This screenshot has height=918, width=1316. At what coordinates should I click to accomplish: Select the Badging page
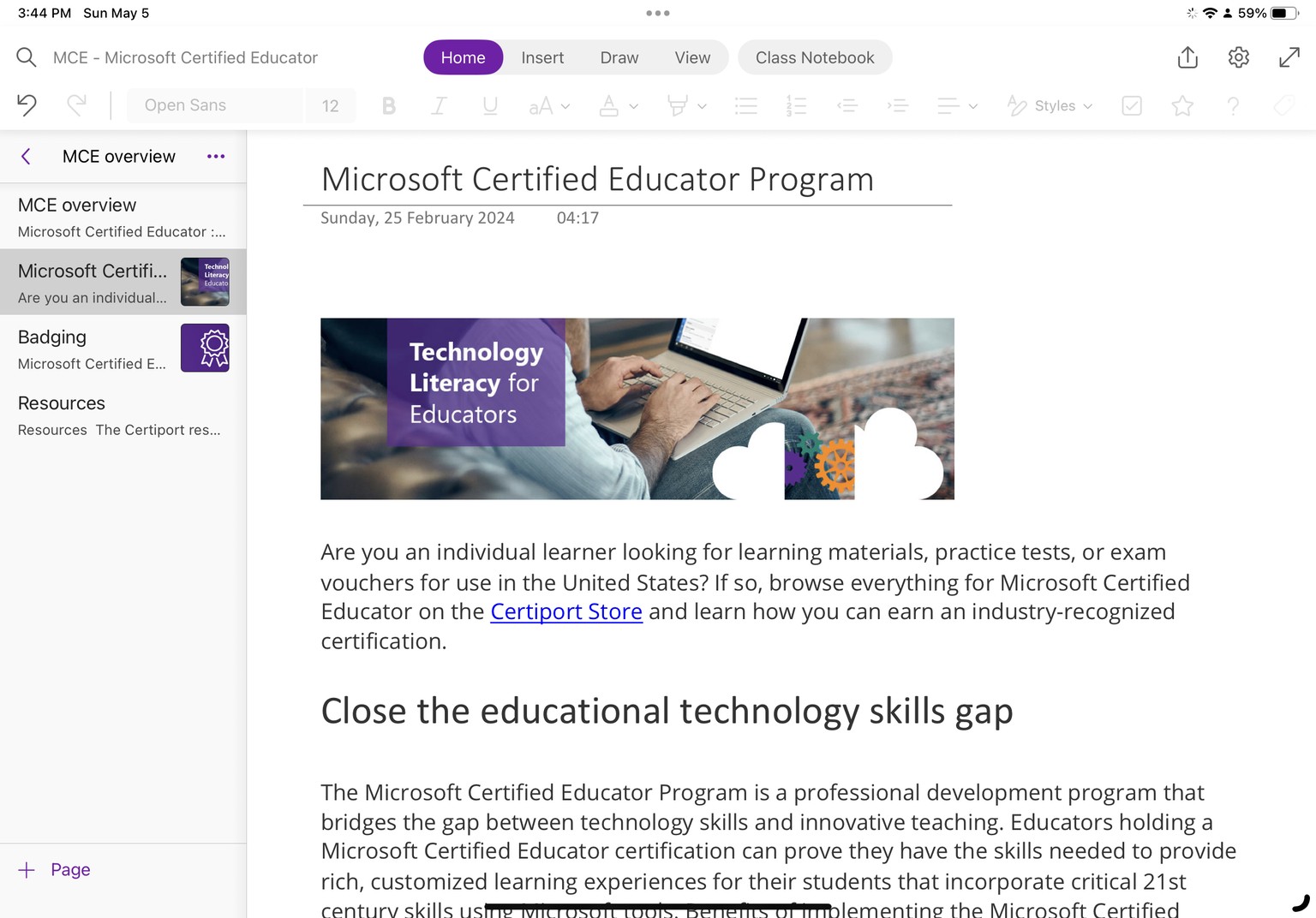point(123,348)
